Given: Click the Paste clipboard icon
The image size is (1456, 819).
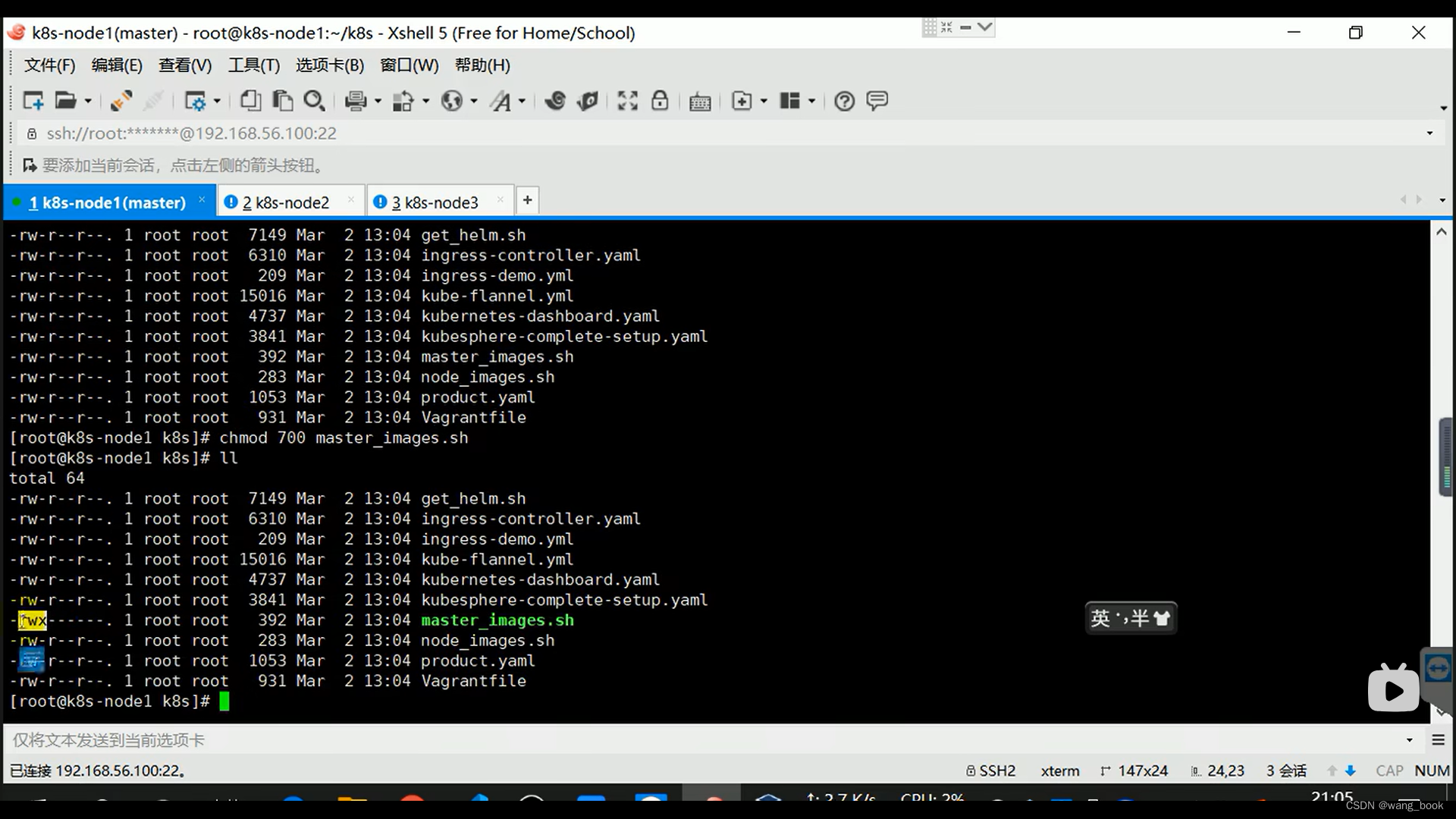Looking at the screenshot, I should (x=282, y=101).
